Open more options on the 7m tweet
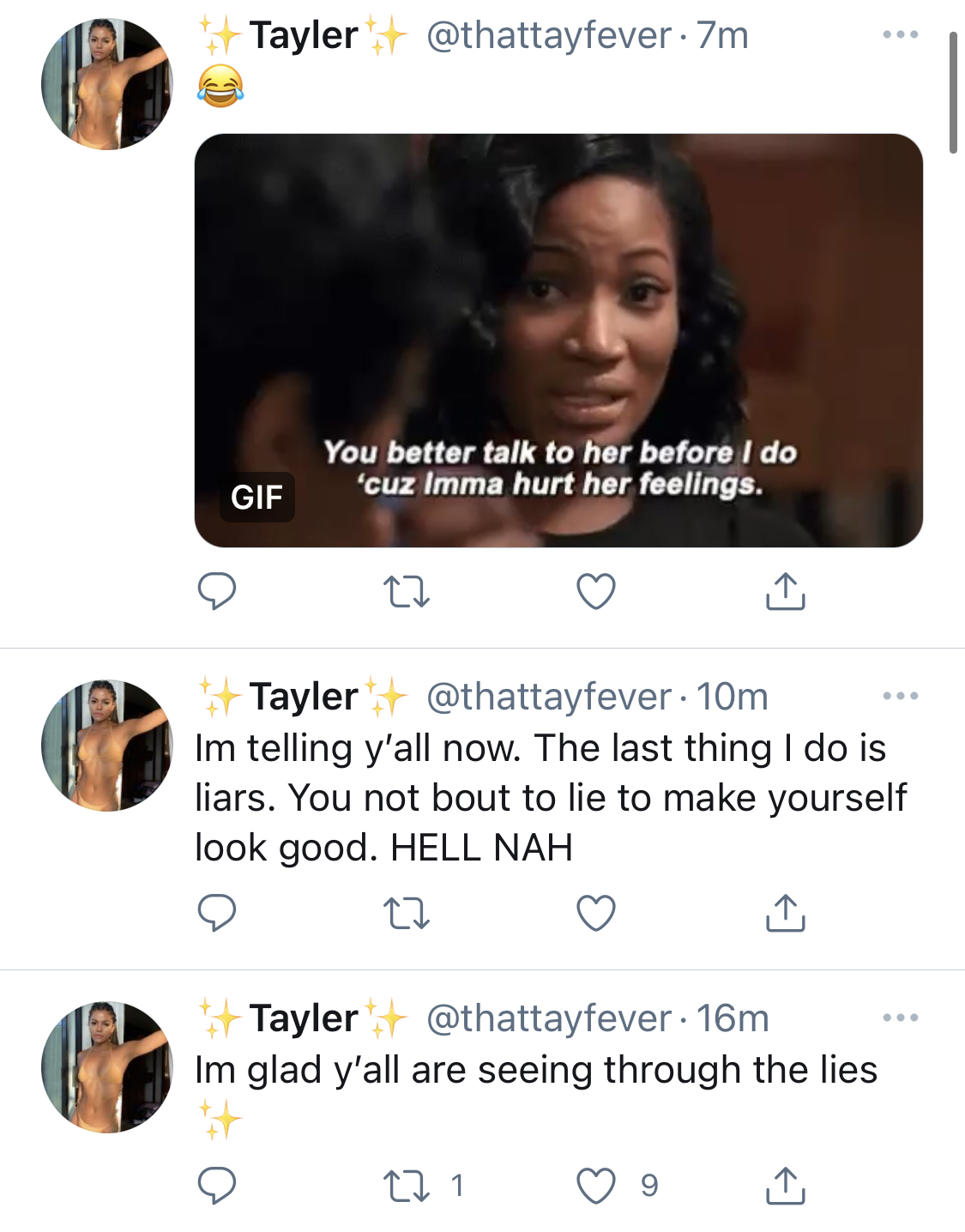 (901, 35)
